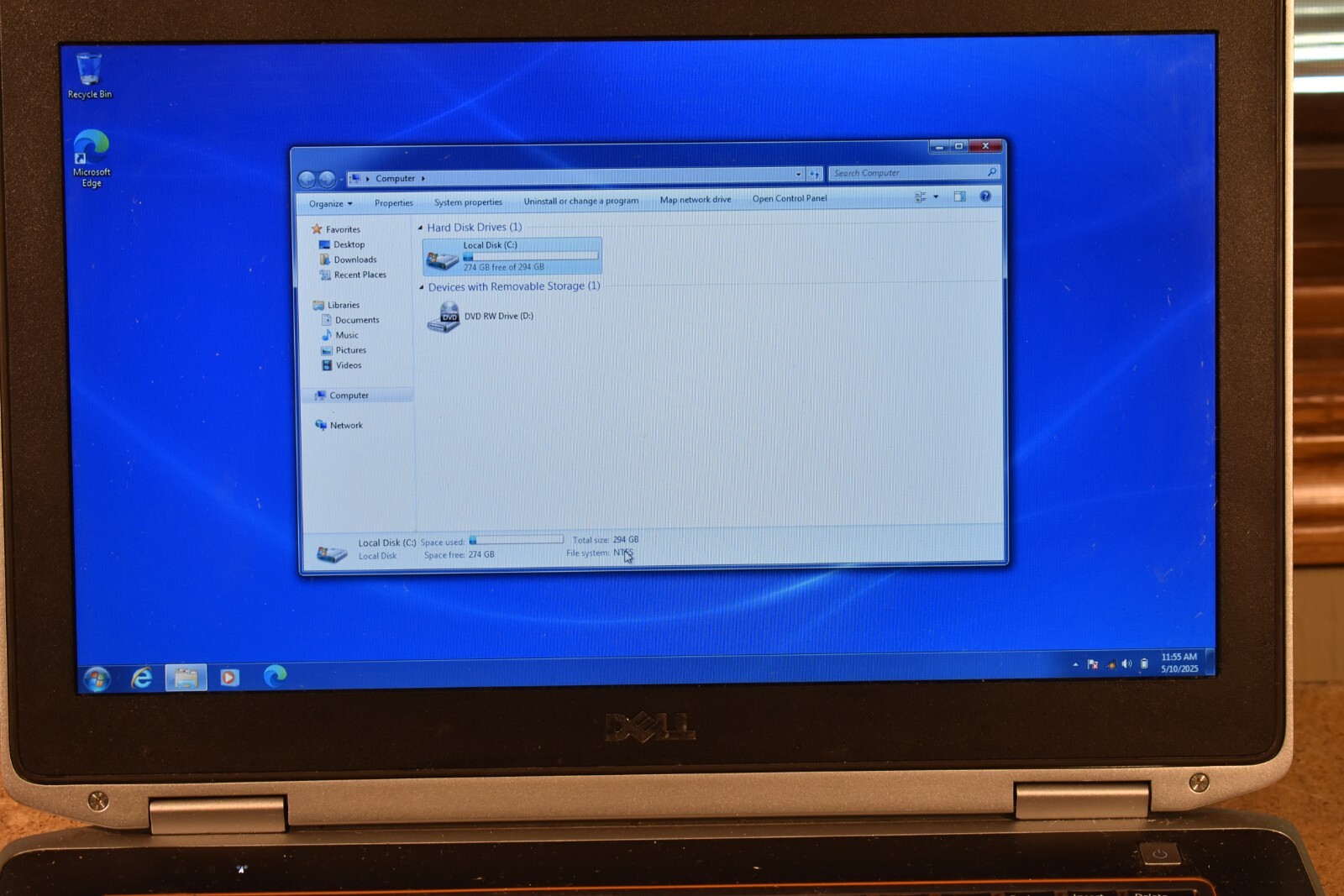Click the address bar refresh button

(x=814, y=175)
